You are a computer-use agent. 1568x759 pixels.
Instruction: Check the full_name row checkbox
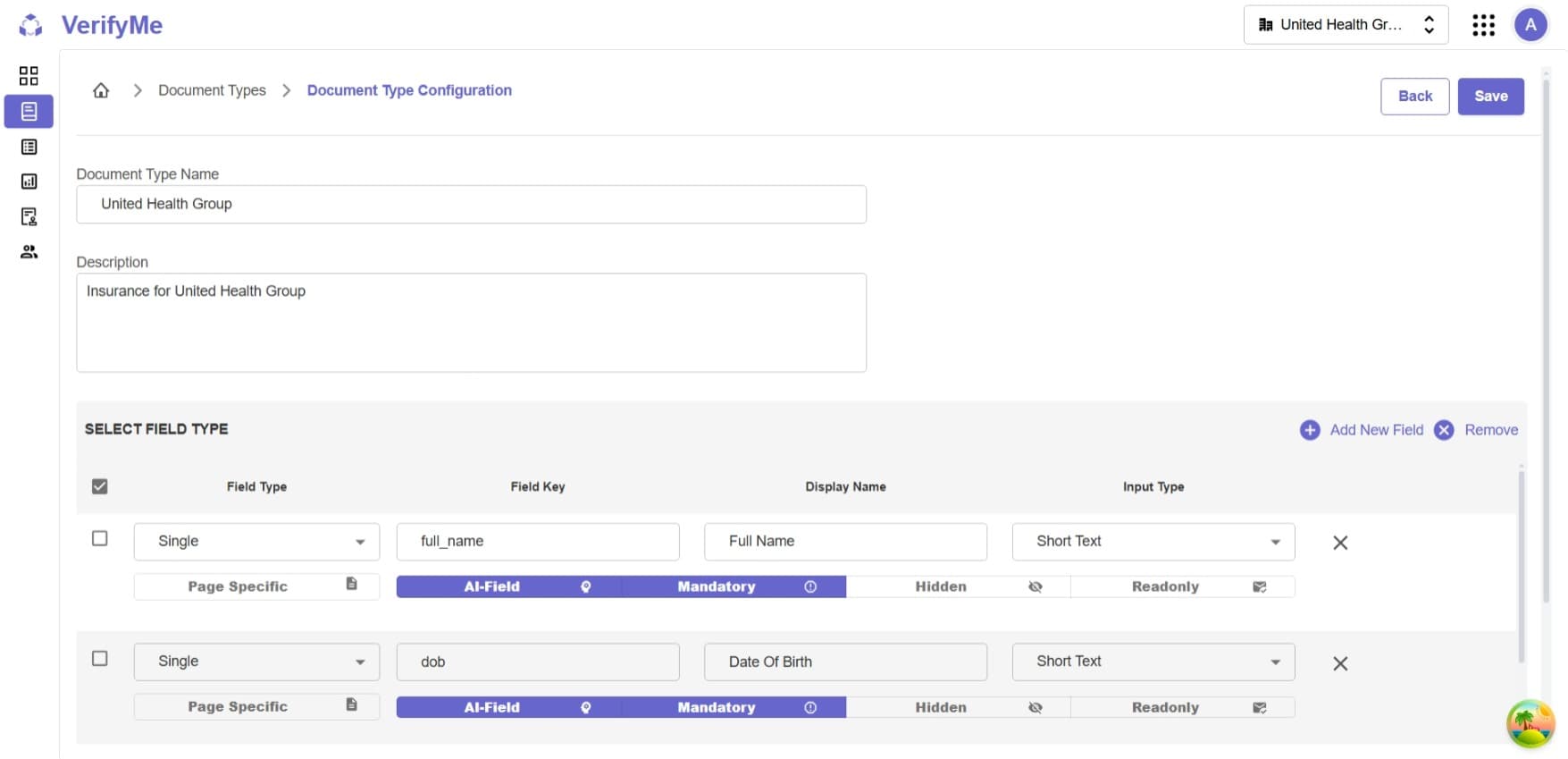(100, 538)
